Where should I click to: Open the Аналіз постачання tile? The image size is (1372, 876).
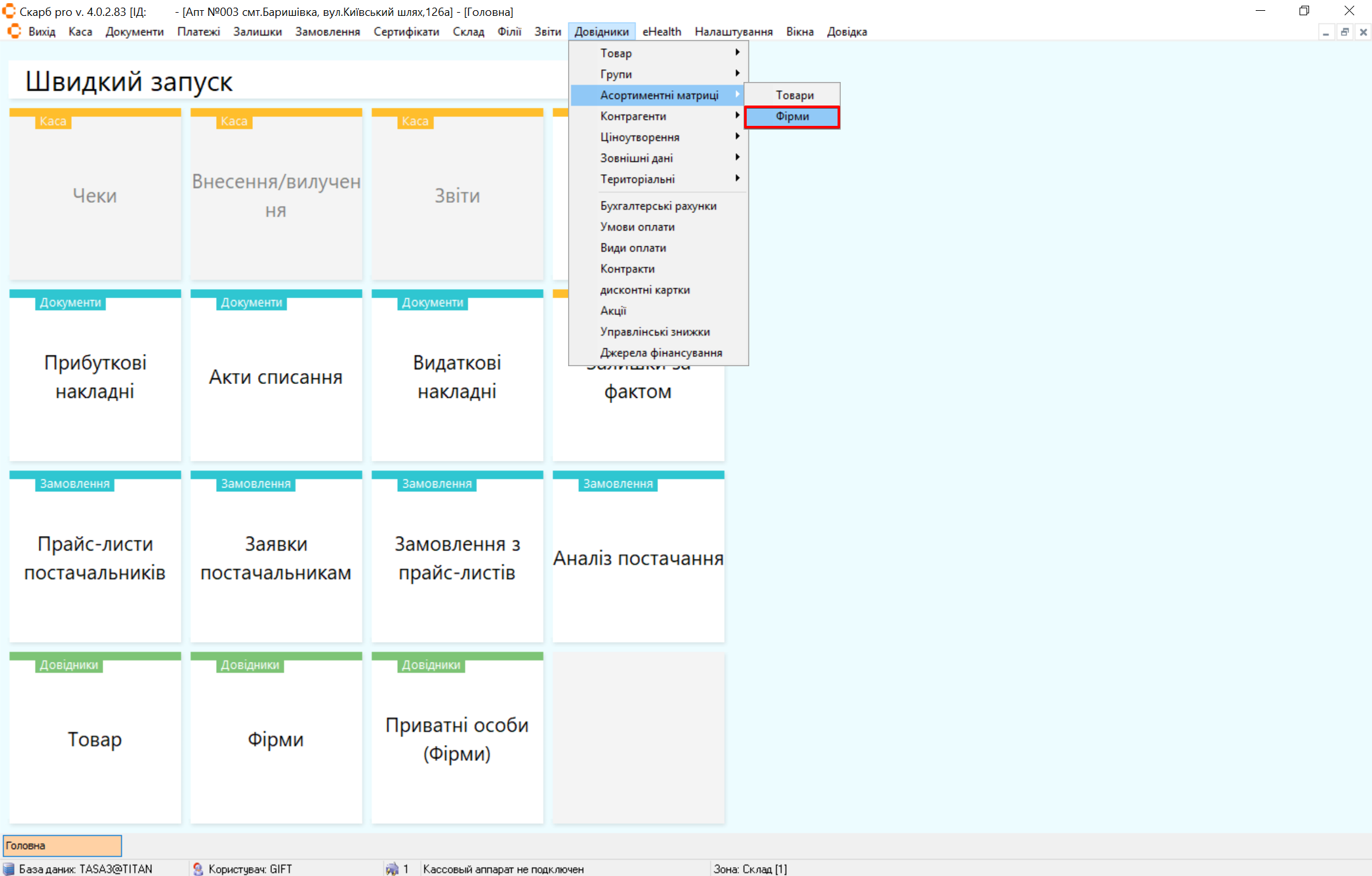[638, 558]
